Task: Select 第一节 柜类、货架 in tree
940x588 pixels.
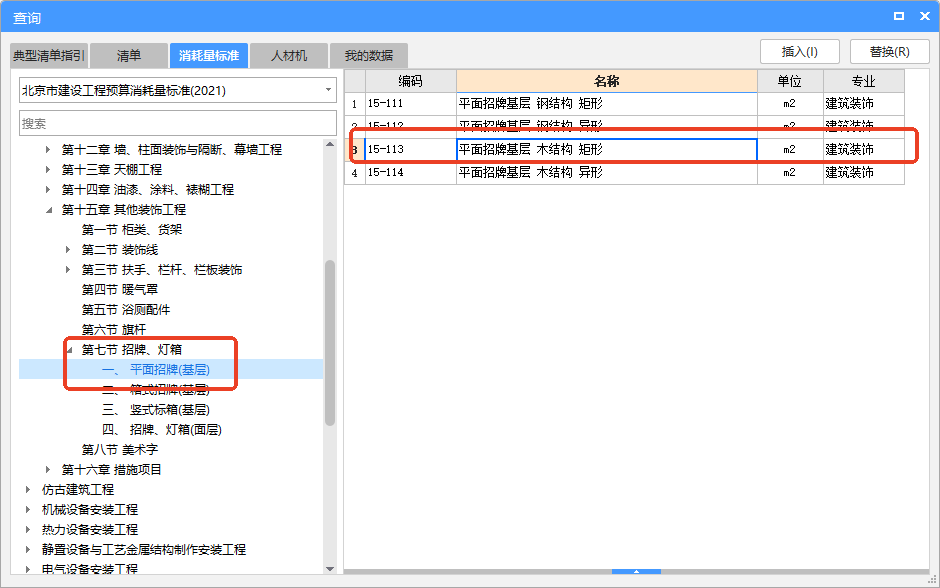Action: (x=131, y=230)
